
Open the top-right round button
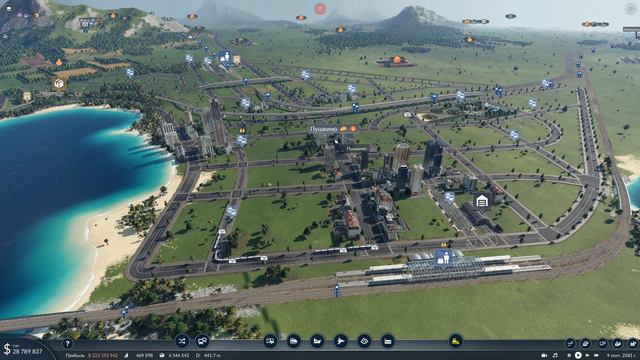pyautogui.click(x=631, y=9)
